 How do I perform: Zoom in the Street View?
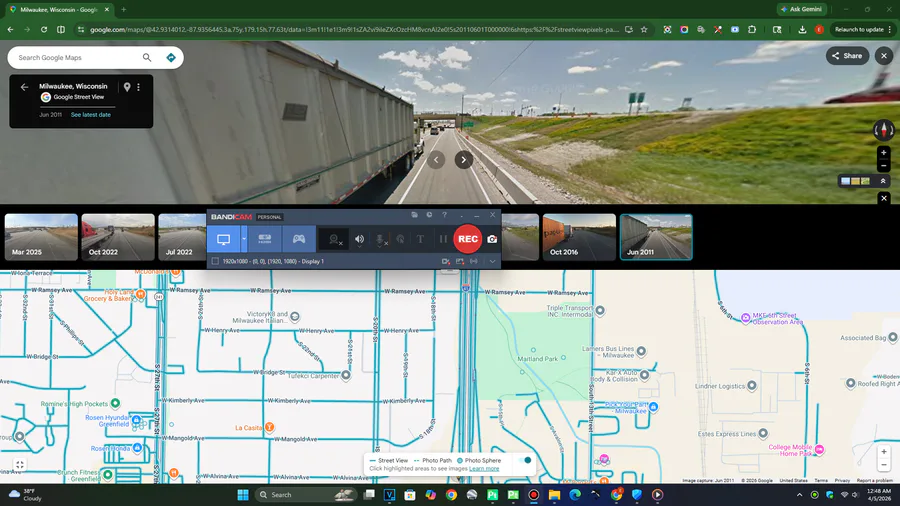tap(884, 153)
